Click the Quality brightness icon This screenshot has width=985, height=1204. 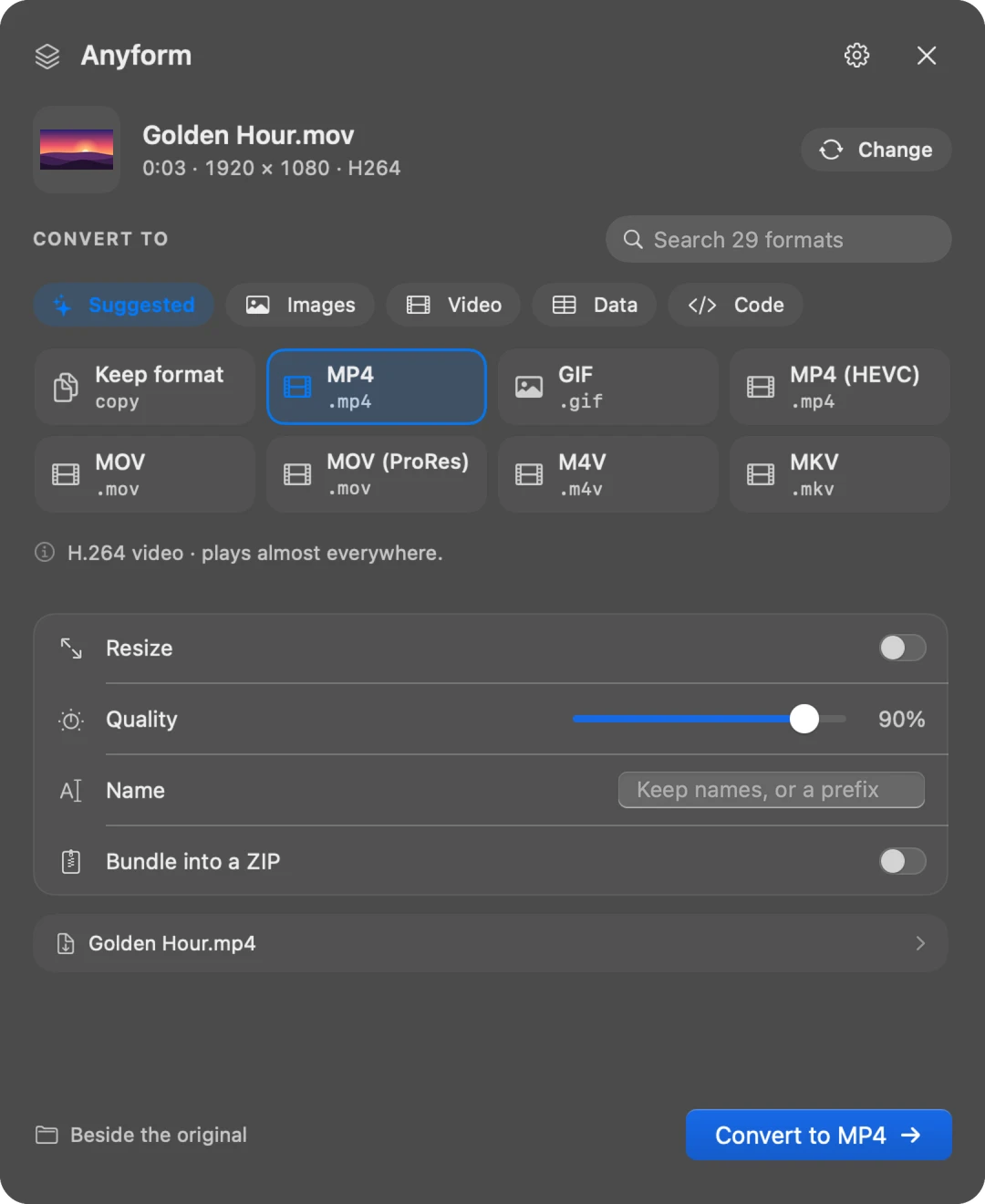point(71,720)
